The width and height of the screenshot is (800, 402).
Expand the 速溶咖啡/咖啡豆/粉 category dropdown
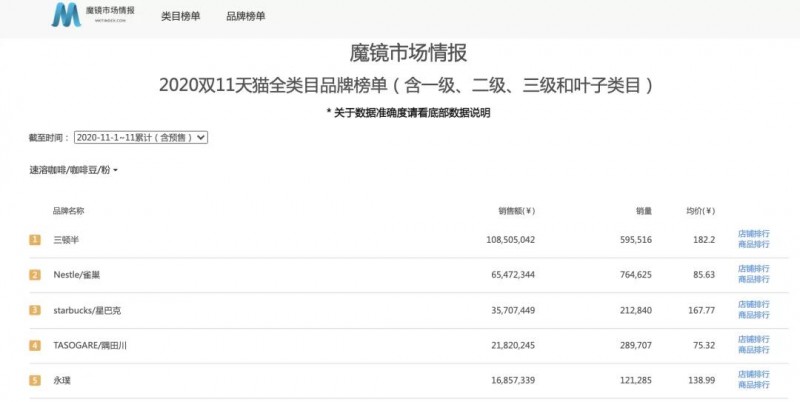(x=73, y=170)
